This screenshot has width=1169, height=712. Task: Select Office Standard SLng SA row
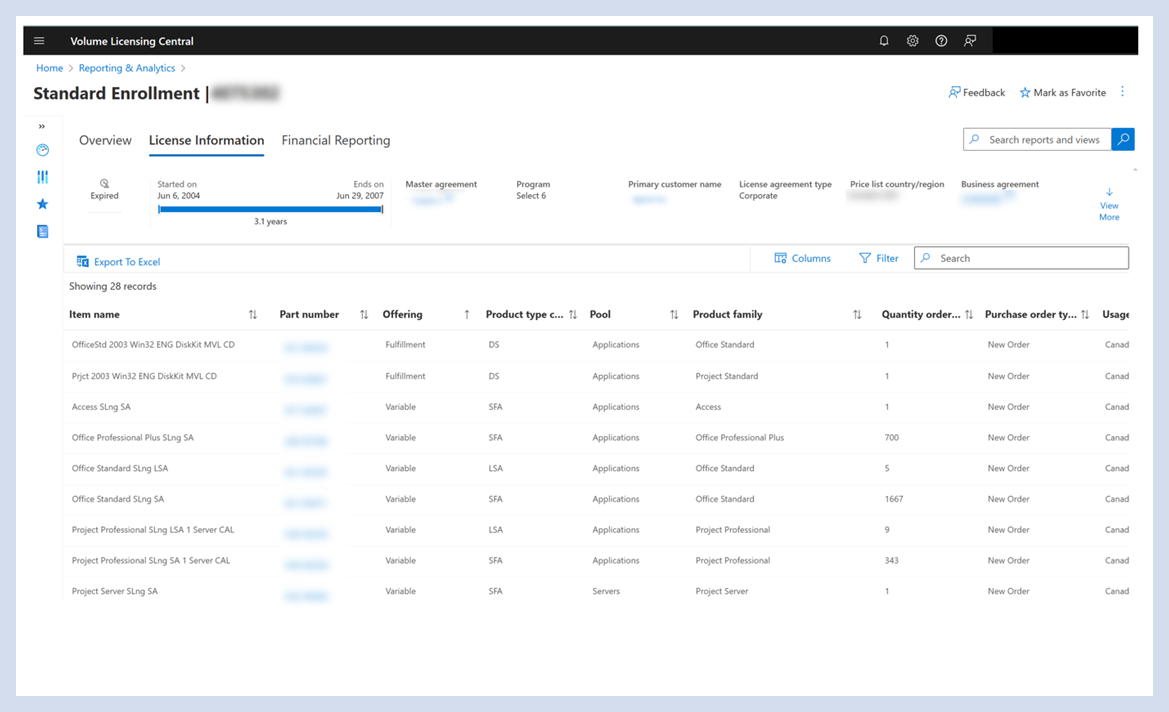[x=596, y=499]
